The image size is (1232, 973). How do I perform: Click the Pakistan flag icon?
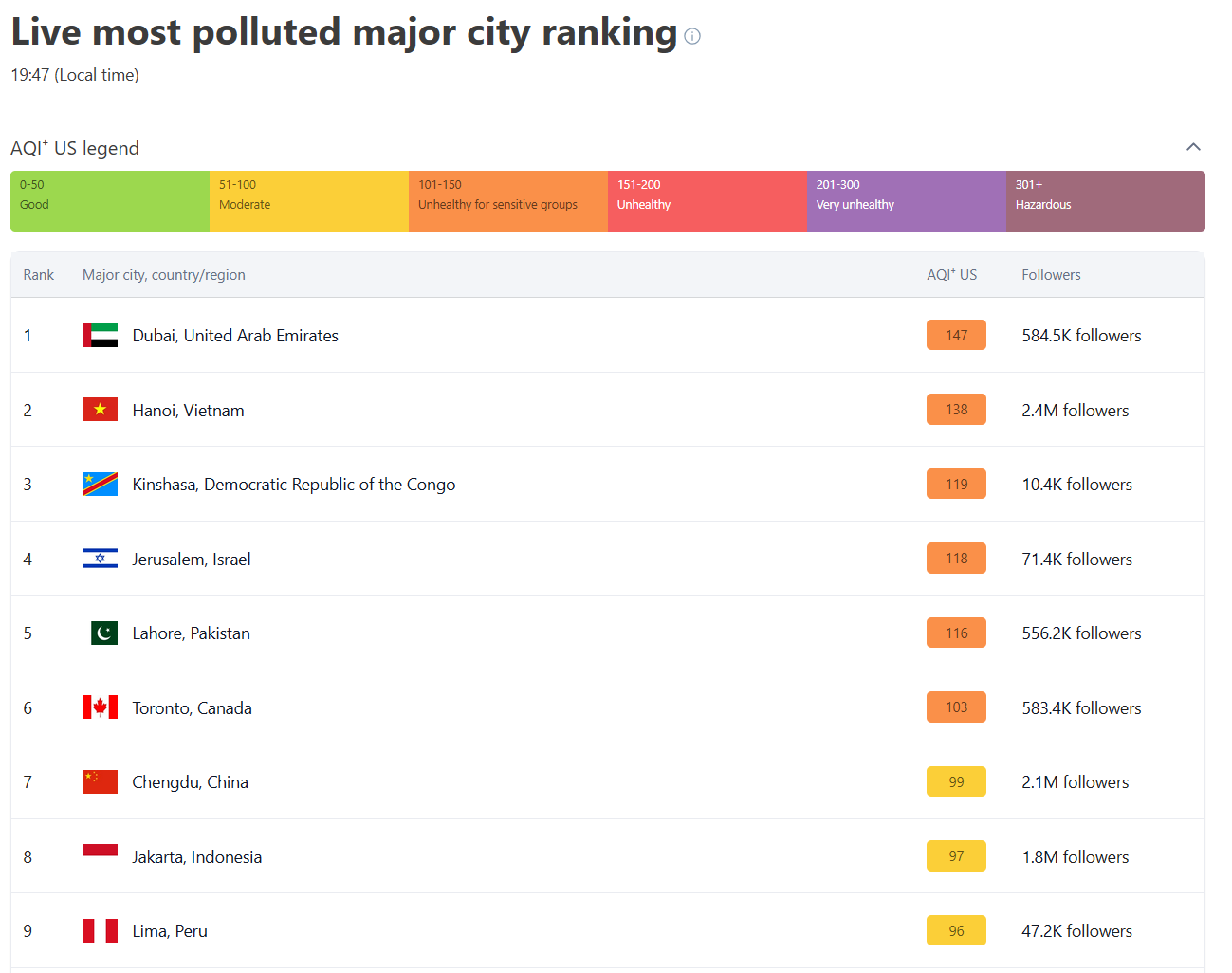coord(103,633)
